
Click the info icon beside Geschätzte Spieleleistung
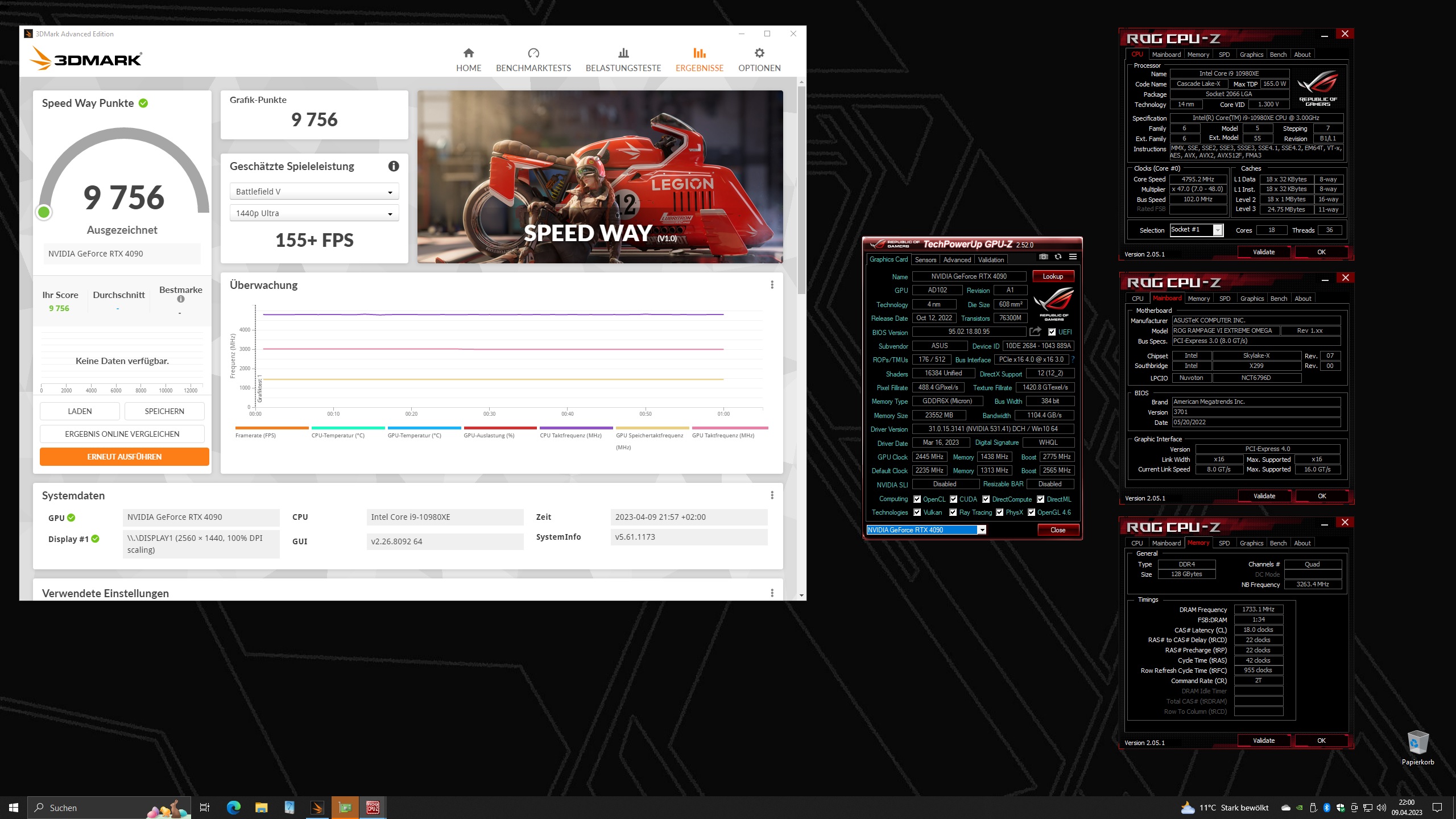(x=394, y=166)
